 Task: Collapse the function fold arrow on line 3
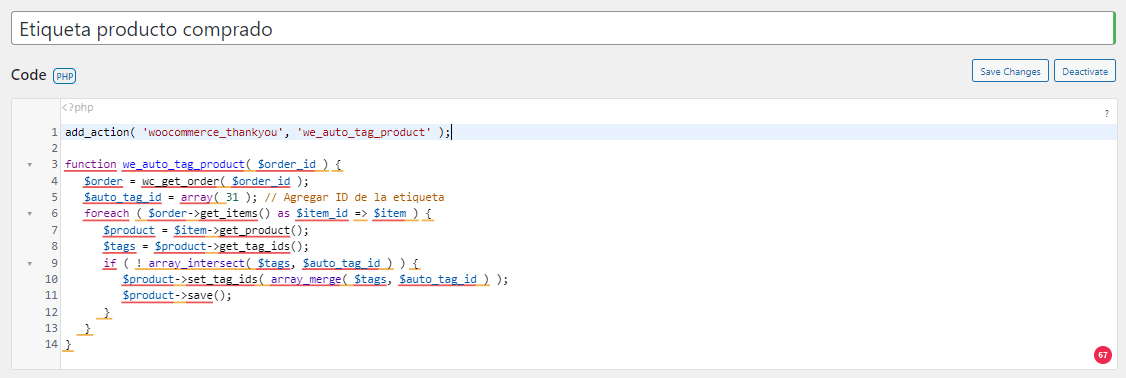pos(29,165)
